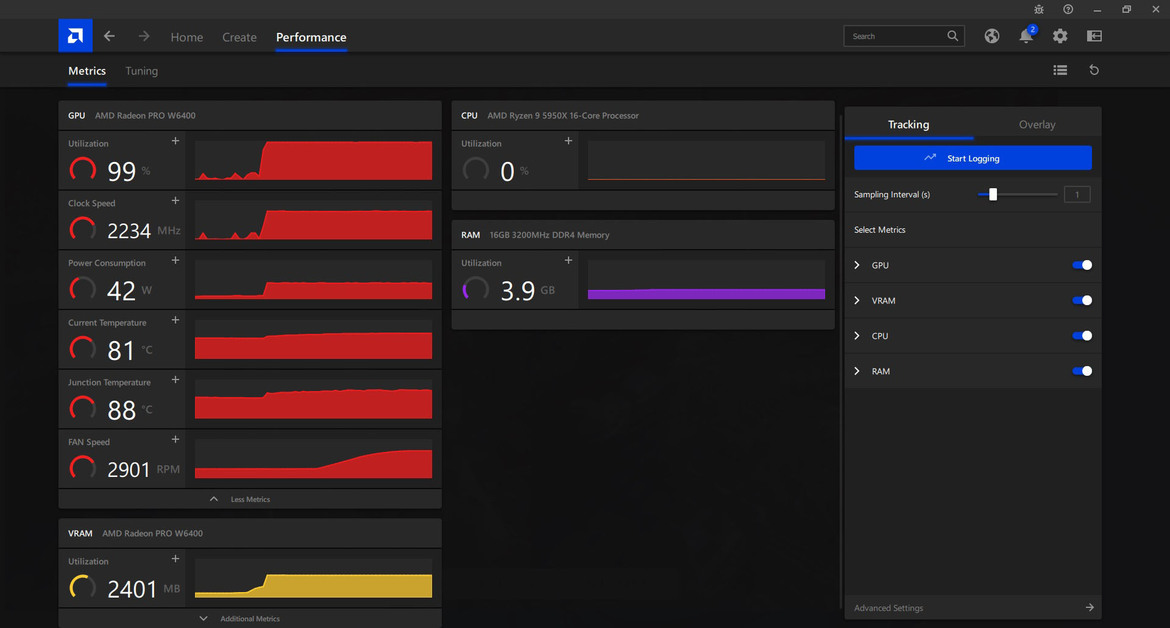Click the 16GB 3200MHz DDR4 Memory label
Viewport: 1170px width, 628px height.
pos(549,235)
